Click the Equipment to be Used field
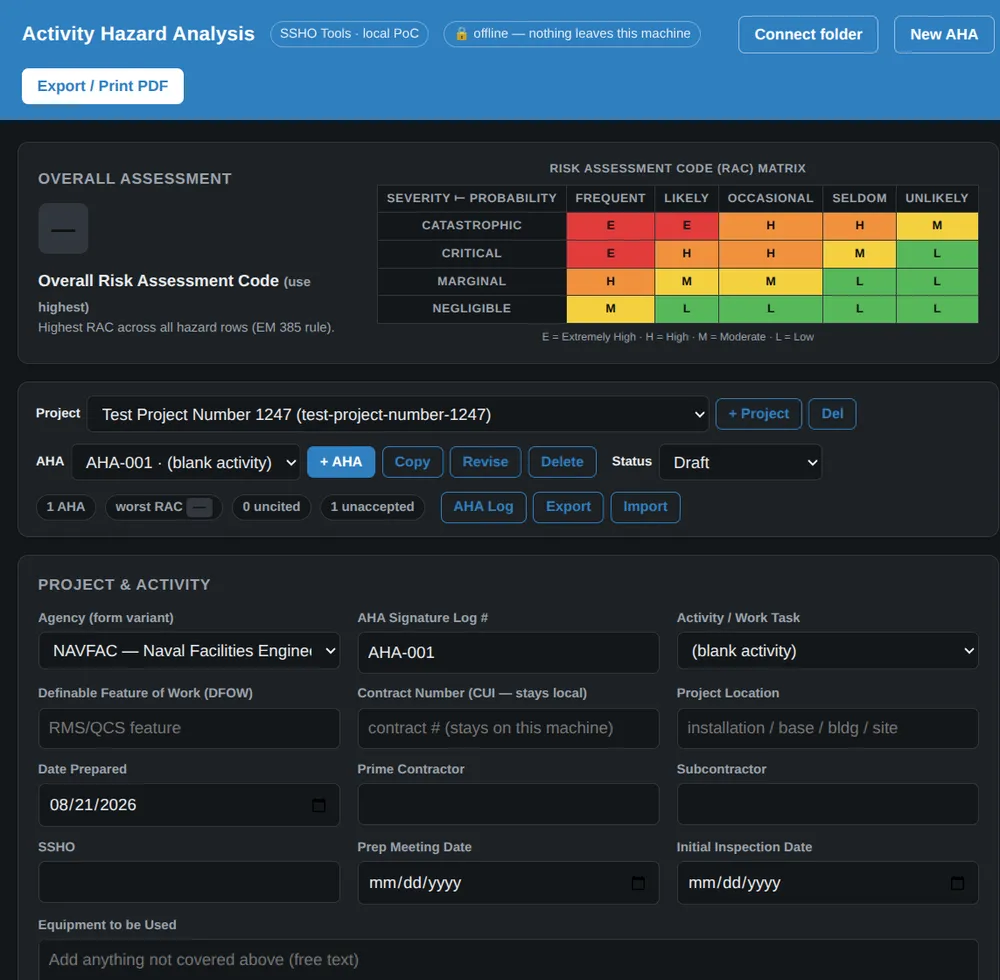 click(508, 960)
